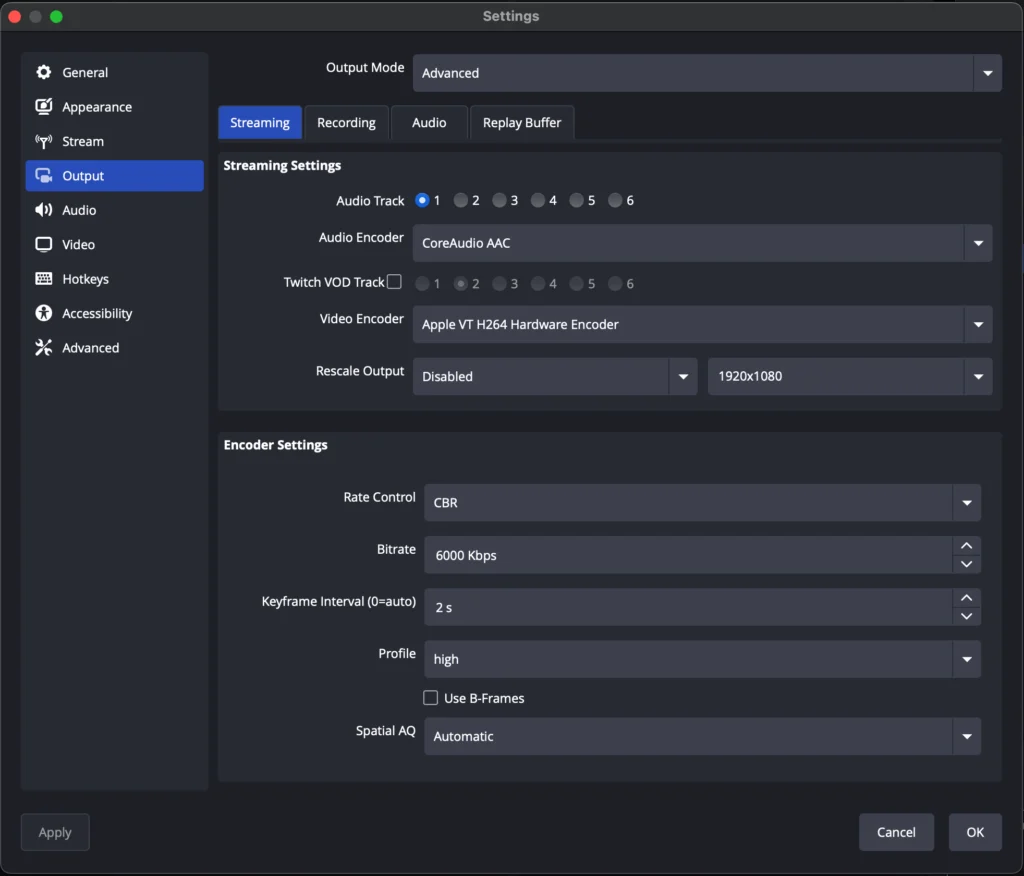
Task: Increase Bitrate using the up arrow
Action: click(966, 546)
